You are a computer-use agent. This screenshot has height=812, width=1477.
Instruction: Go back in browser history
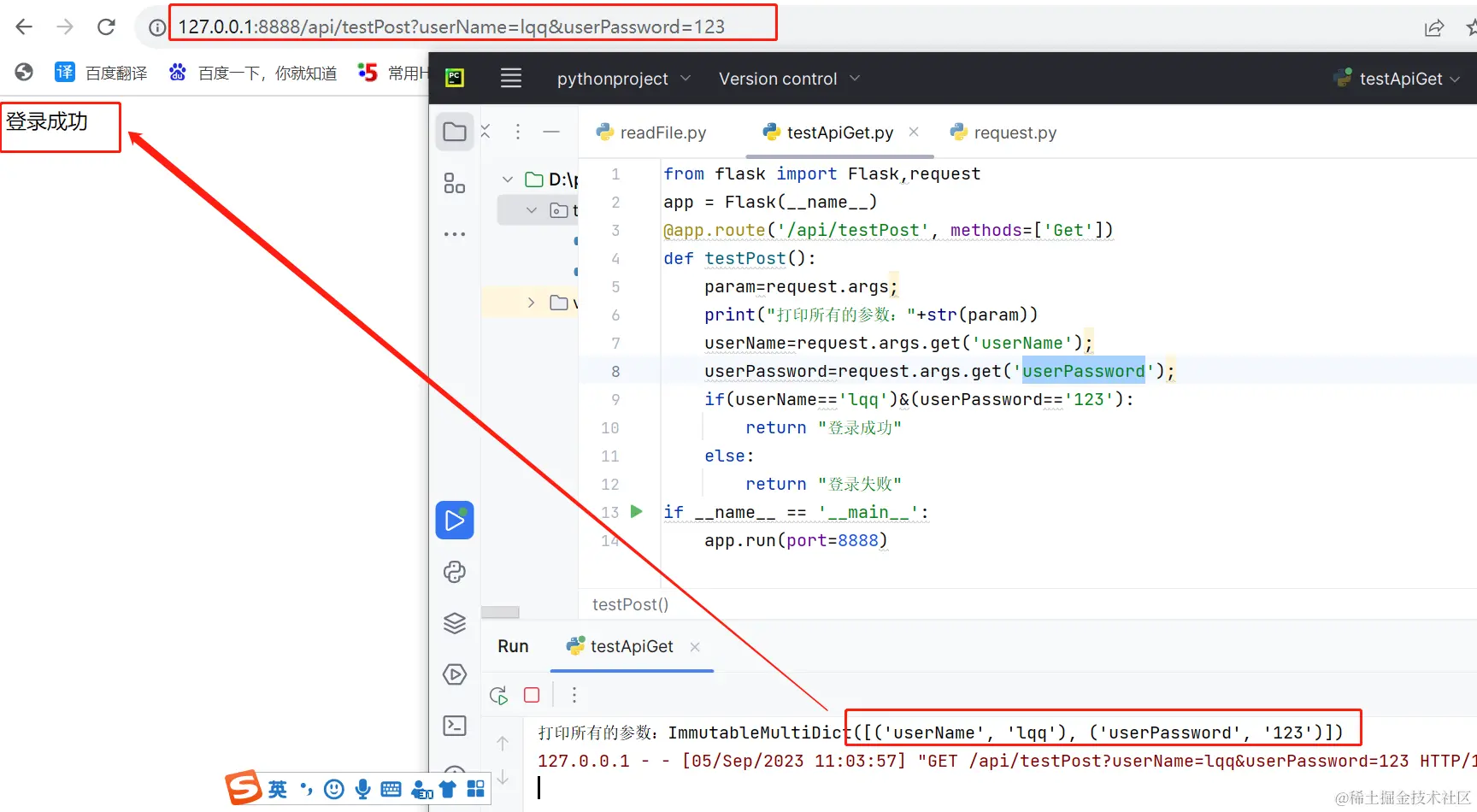pyautogui.click(x=24, y=26)
